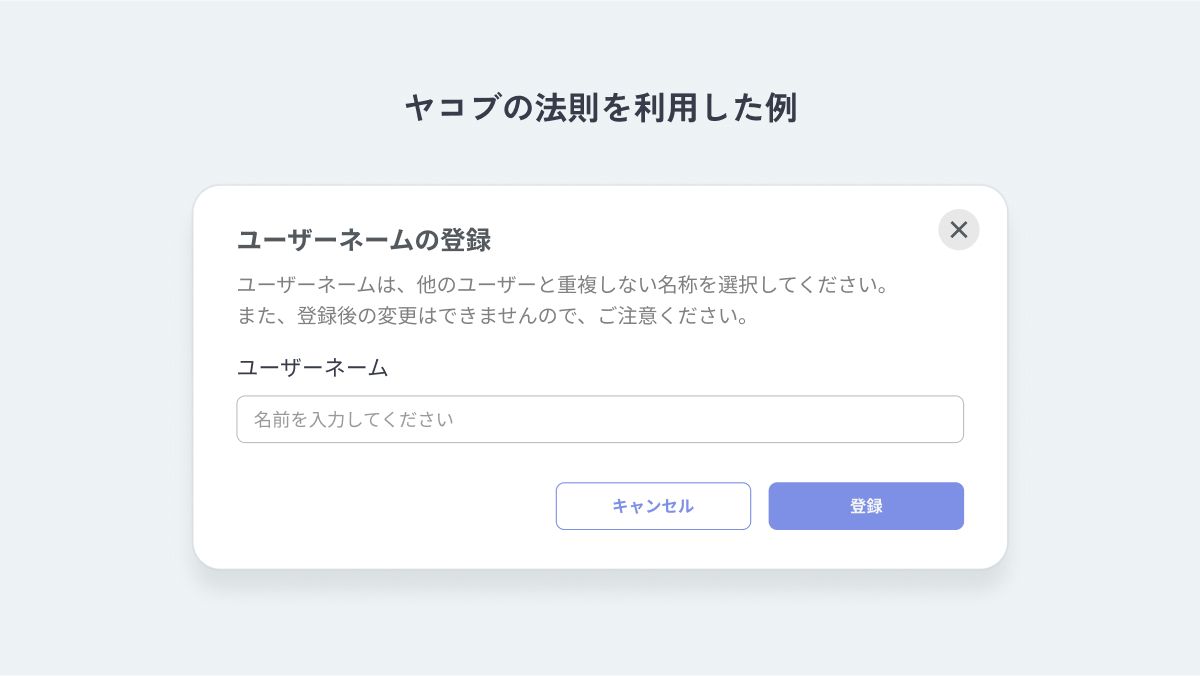Click the description line about 重複しない名称
The height and width of the screenshot is (676, 1200).
coord(563,284)
